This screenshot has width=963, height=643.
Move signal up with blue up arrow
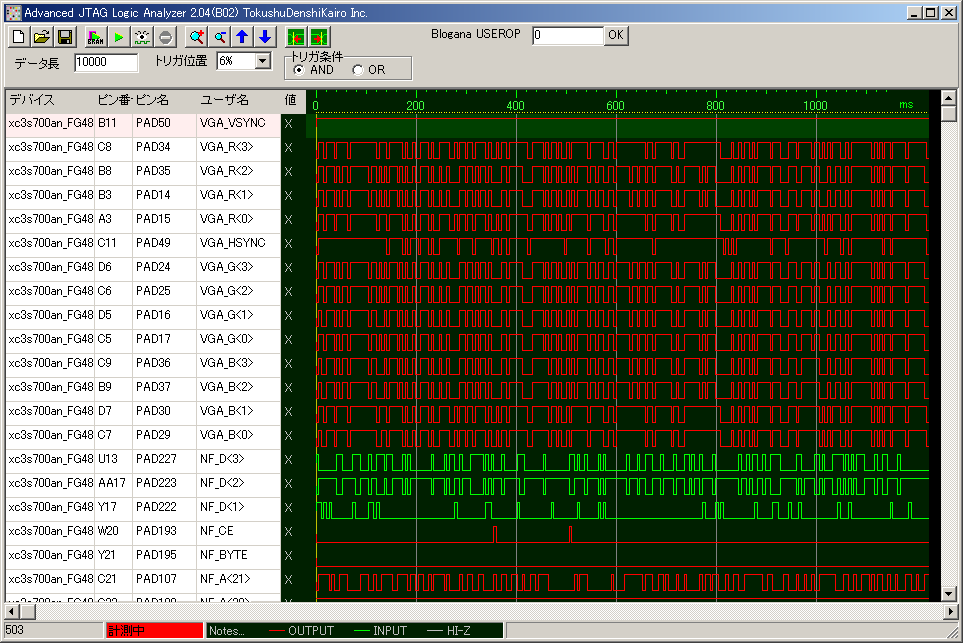pos(242,37)
